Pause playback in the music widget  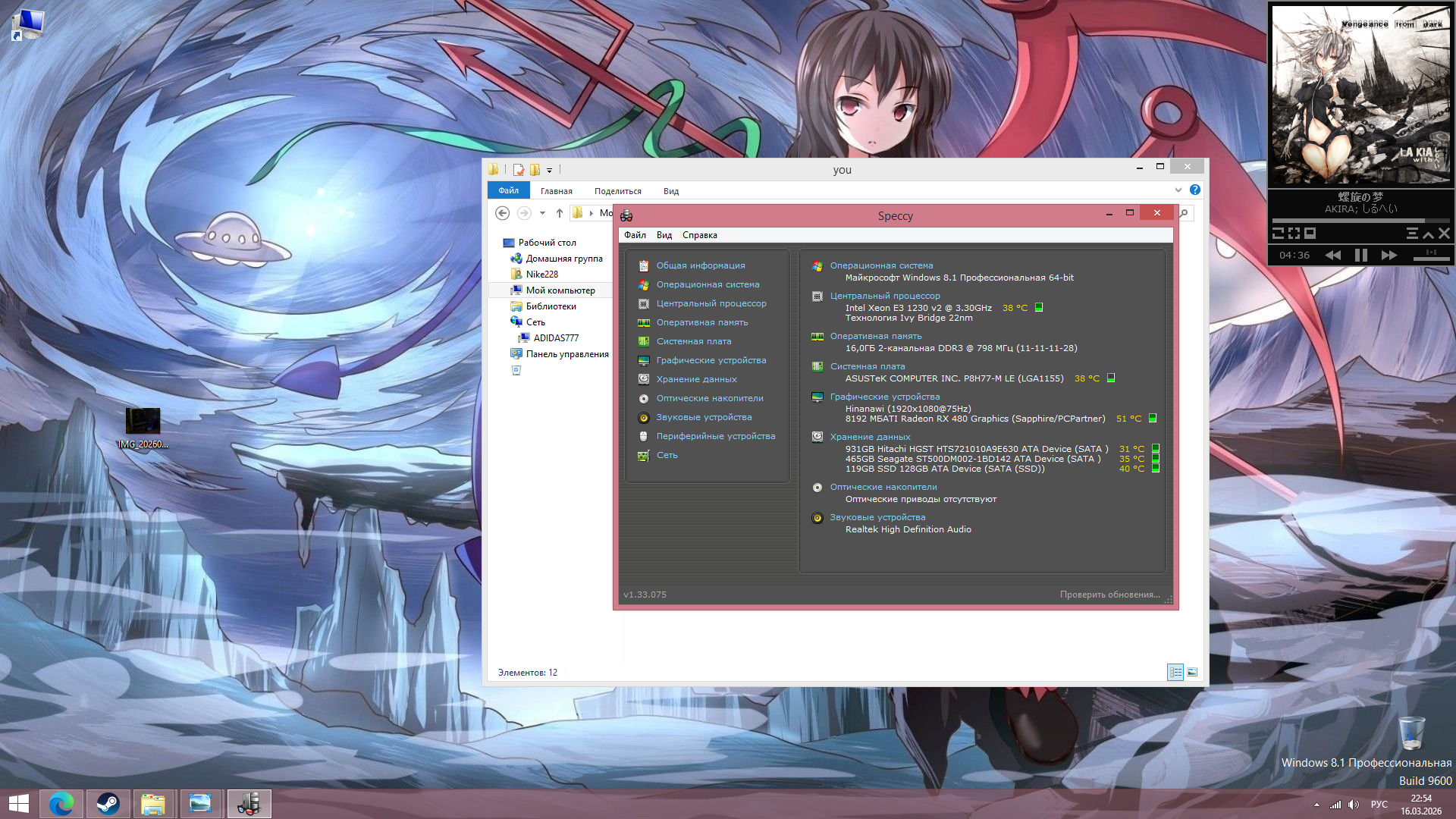coord(1360,256)
